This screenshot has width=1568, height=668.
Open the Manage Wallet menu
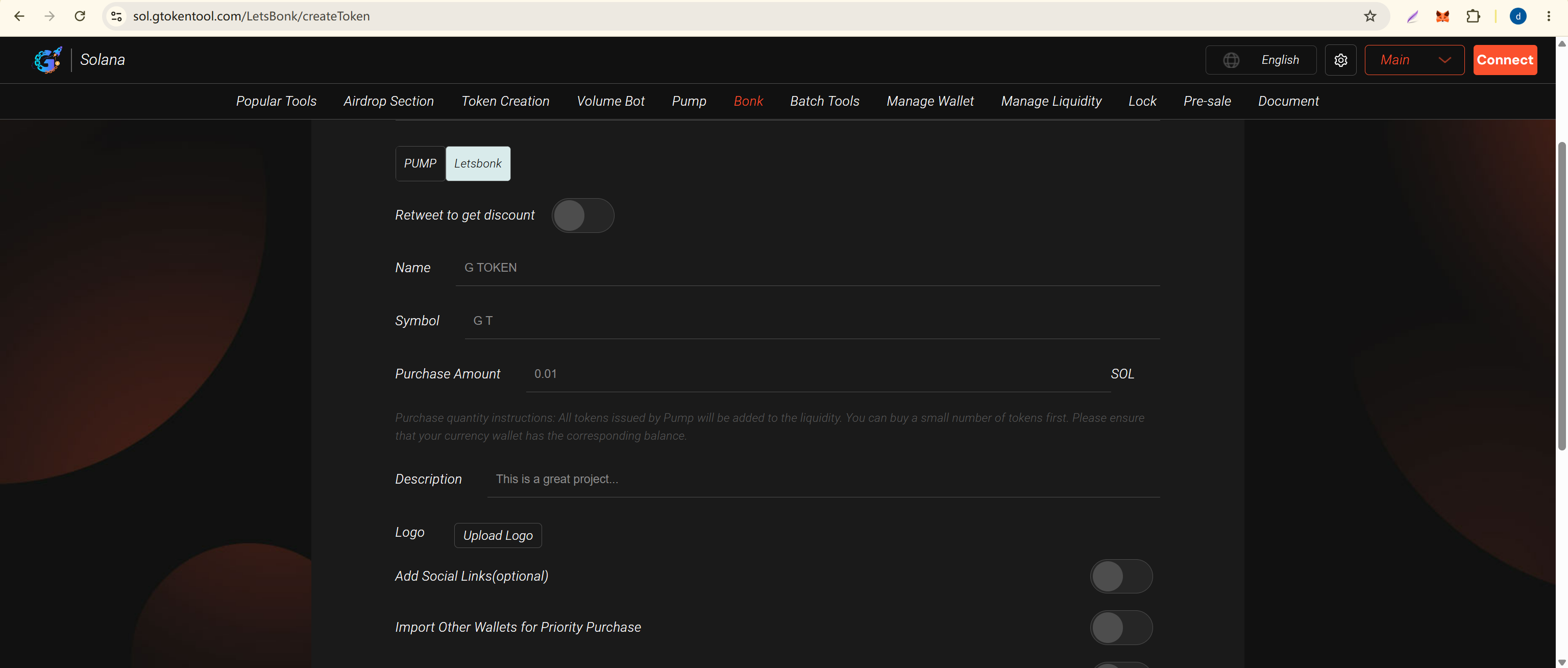click(x=929, y=101)
